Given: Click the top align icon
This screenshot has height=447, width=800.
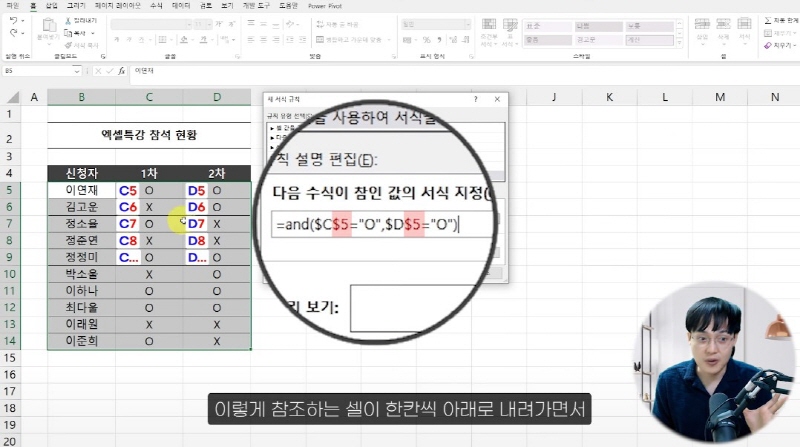Looking at the screenshot, I should [251, 24].
